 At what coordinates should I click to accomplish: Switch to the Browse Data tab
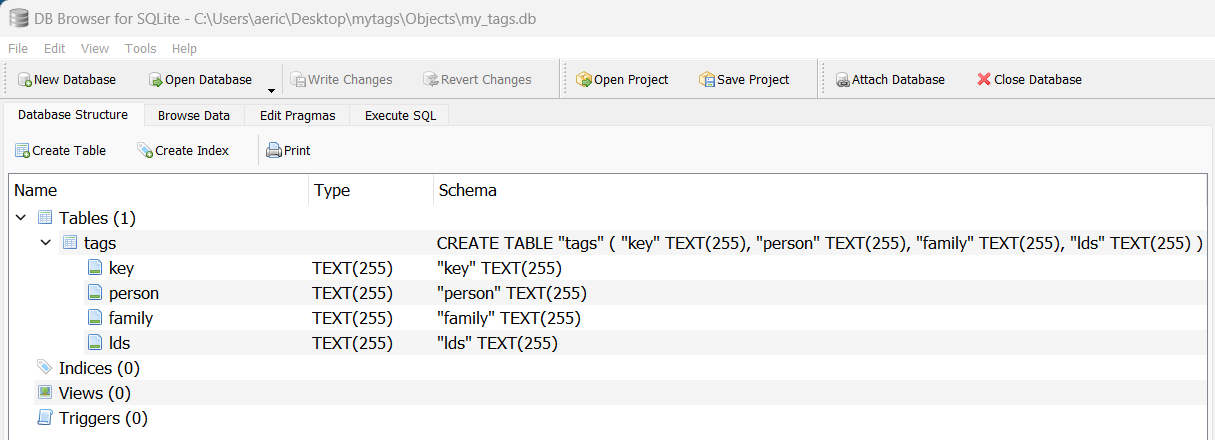tap(194, 115)
